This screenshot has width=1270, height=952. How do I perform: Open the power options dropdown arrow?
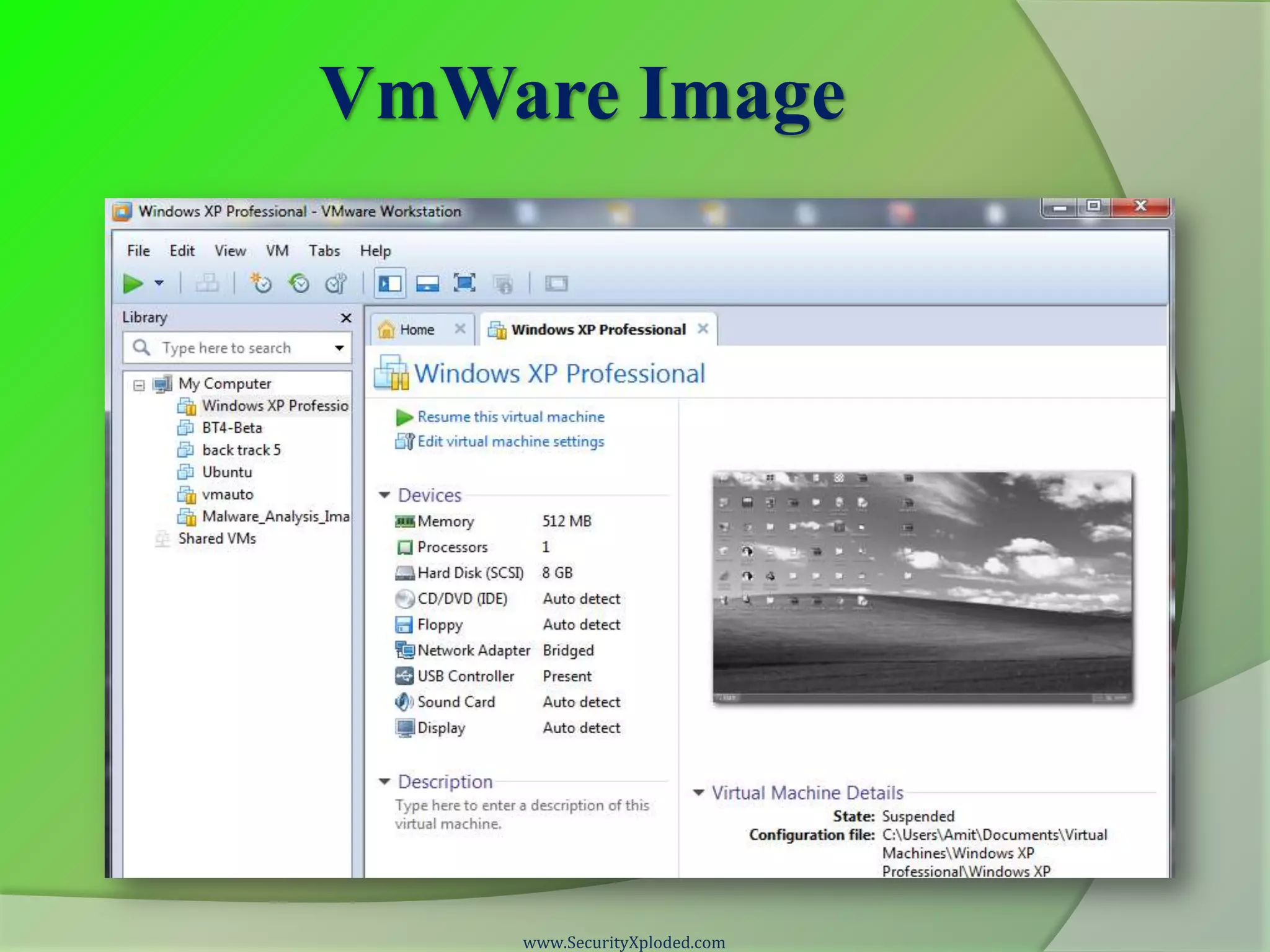click(x=159, y=284)
